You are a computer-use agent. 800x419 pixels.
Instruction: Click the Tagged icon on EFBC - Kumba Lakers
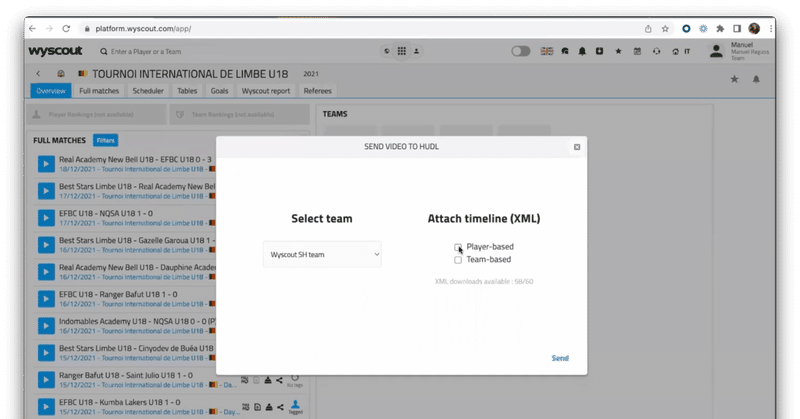295,407
